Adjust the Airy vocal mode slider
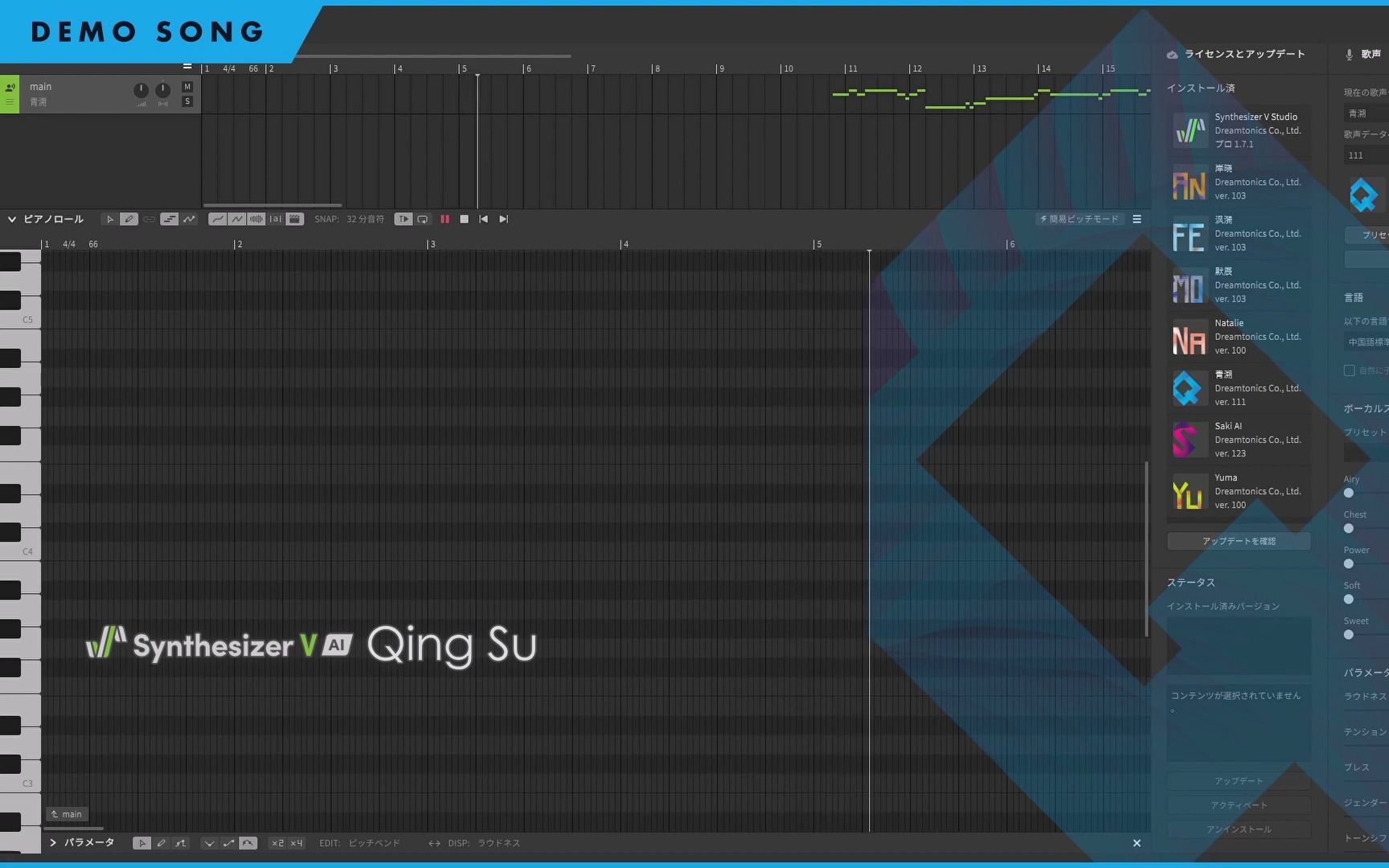This screenshot has height=868, width=1389. tap(1349, 493)
